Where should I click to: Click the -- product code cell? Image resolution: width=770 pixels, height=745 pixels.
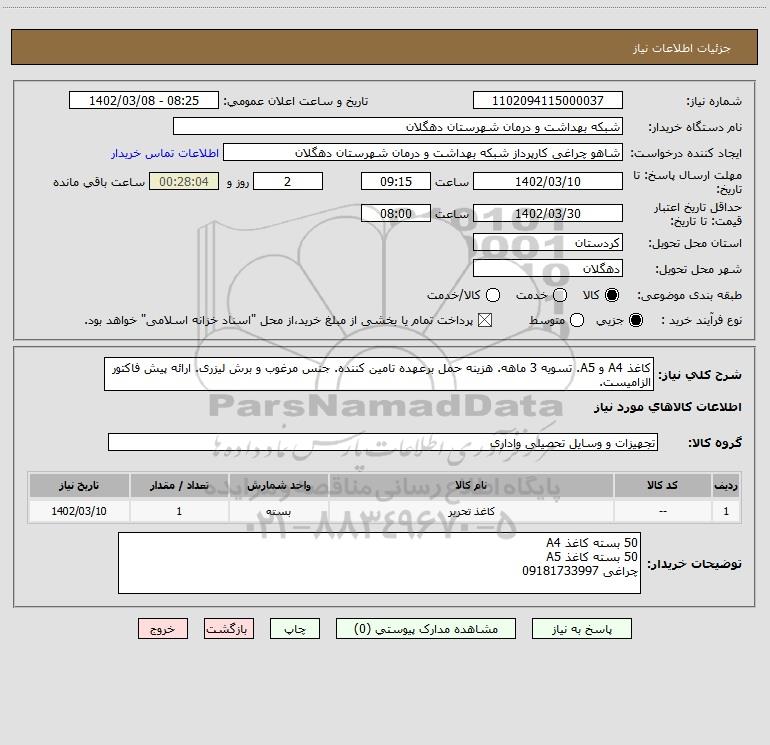coord(662,511)
